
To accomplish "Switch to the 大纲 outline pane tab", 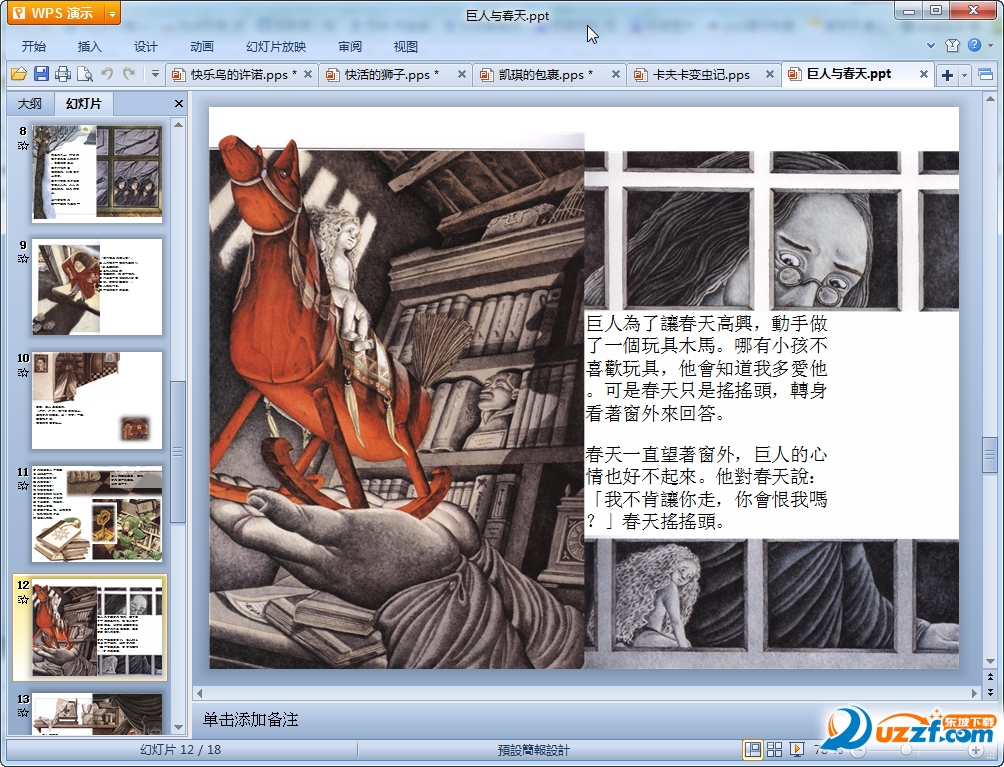I will 29,104.
